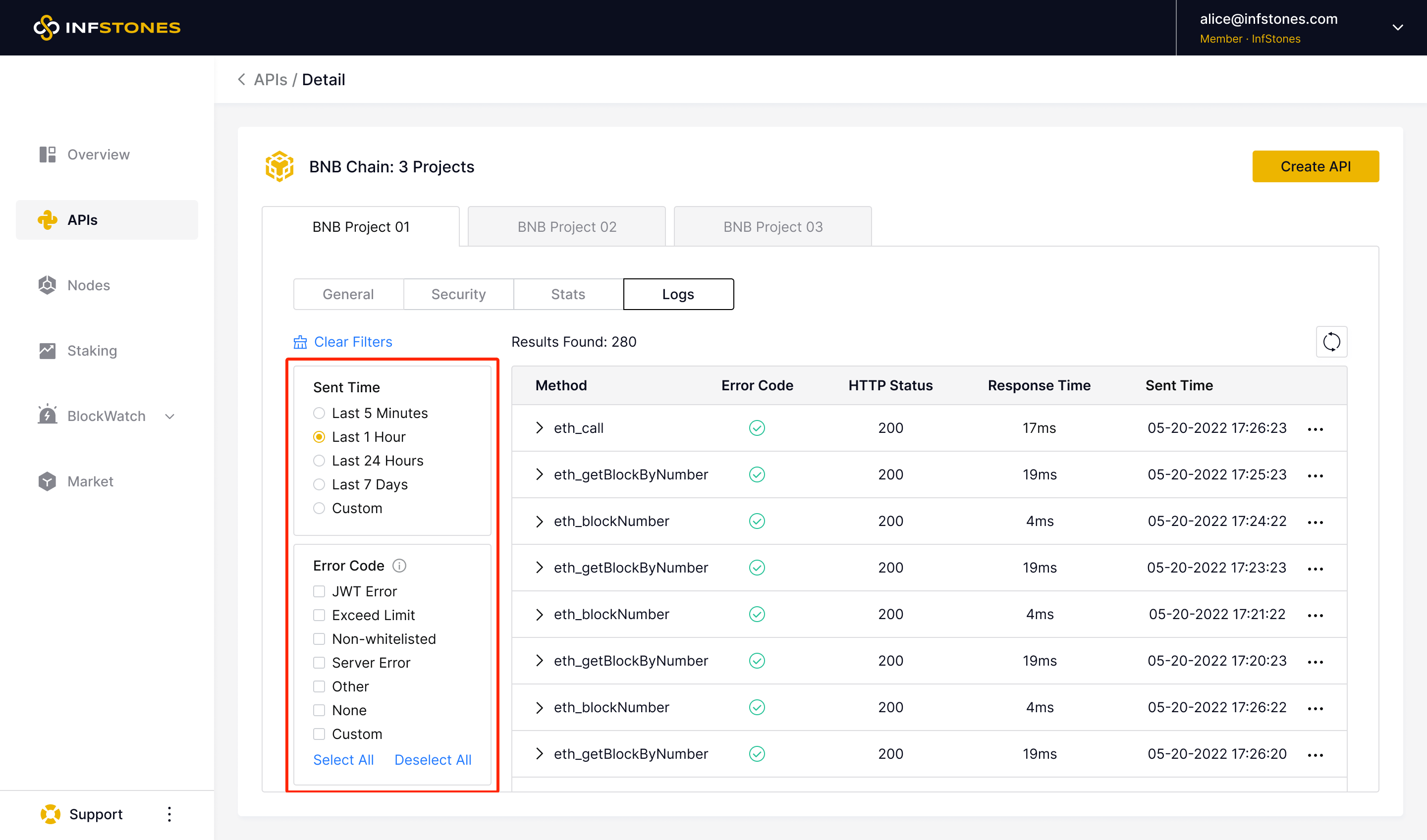
Task: Check the JWT Error checkbox
Action: [x=319, y=591]
